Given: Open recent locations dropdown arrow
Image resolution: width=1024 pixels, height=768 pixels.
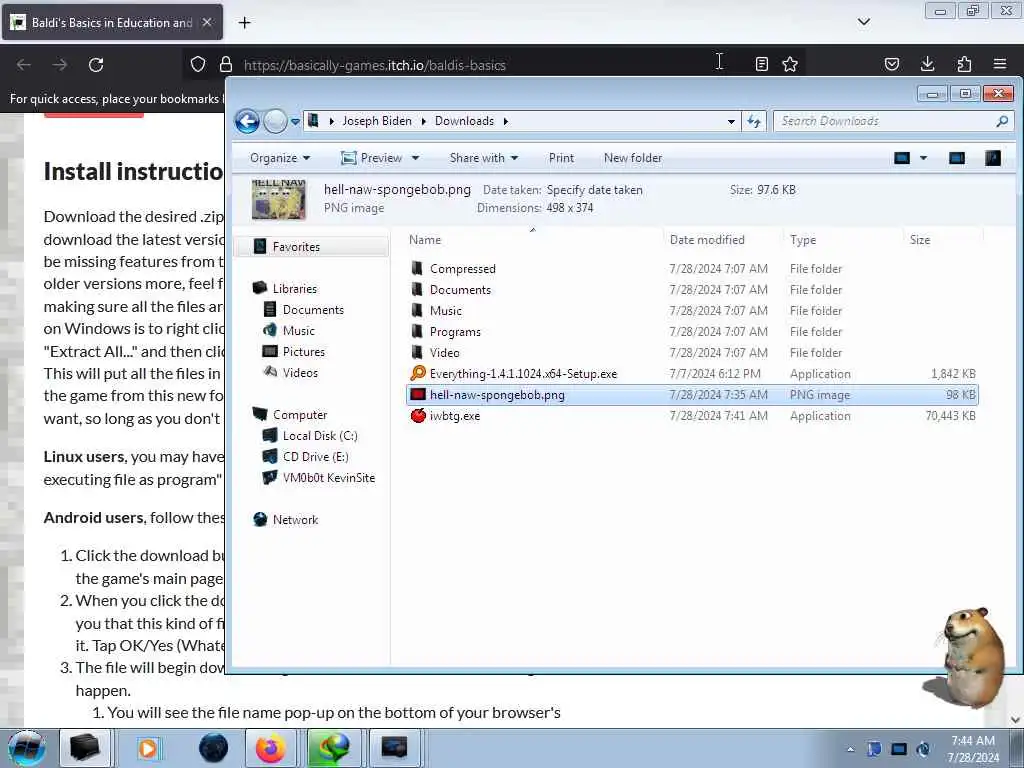Looking at the screenshot, I should point(295,121).
